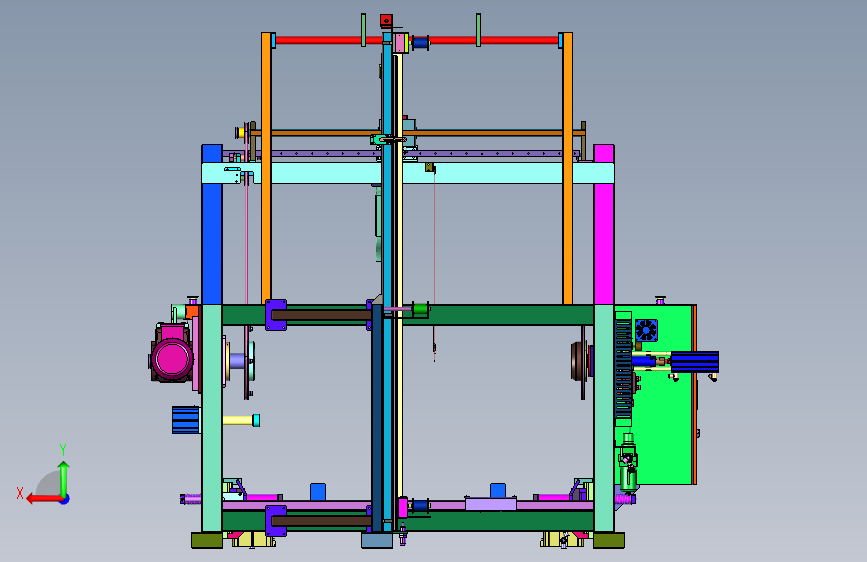
Task: Select the magenta vertical column upper right
Action: (x=604, y=225)
